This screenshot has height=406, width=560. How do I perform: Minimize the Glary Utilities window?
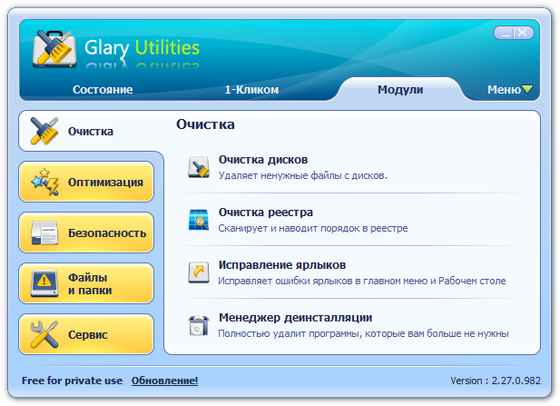click(x=505, y=33)
